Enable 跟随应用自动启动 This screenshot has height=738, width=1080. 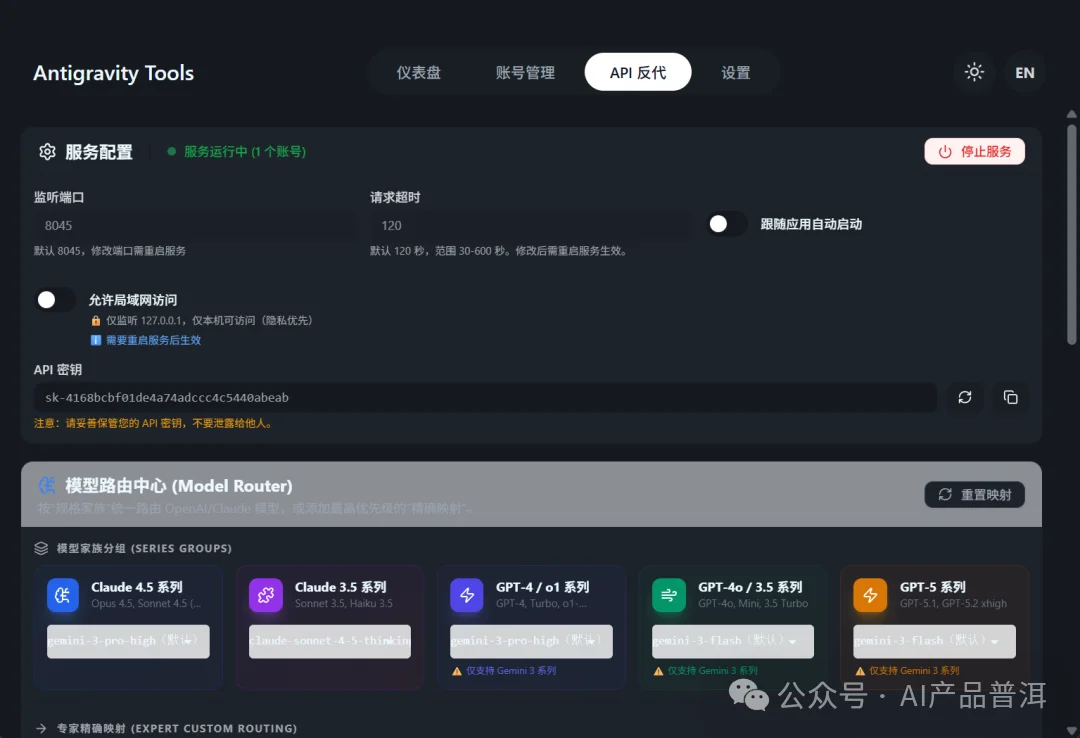tap(726, 224)
